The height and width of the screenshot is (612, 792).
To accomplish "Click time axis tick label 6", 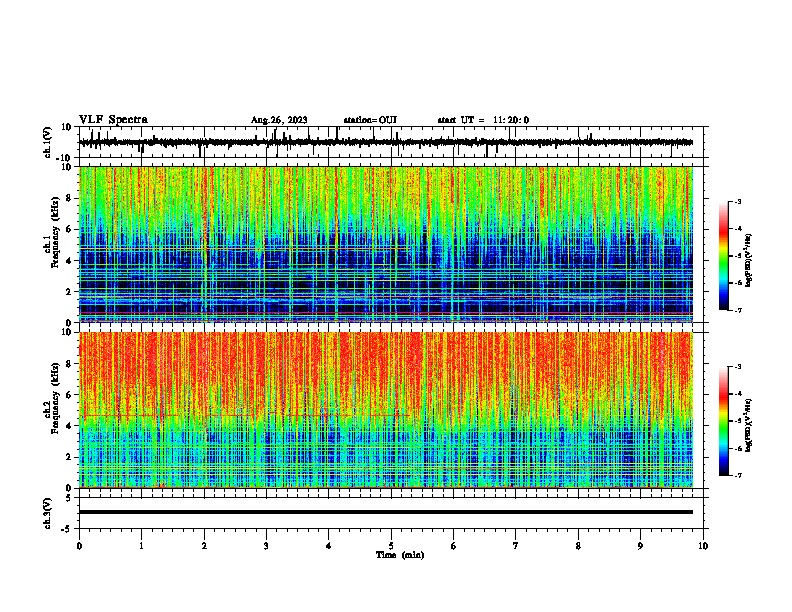I will [x=453, y=546].
